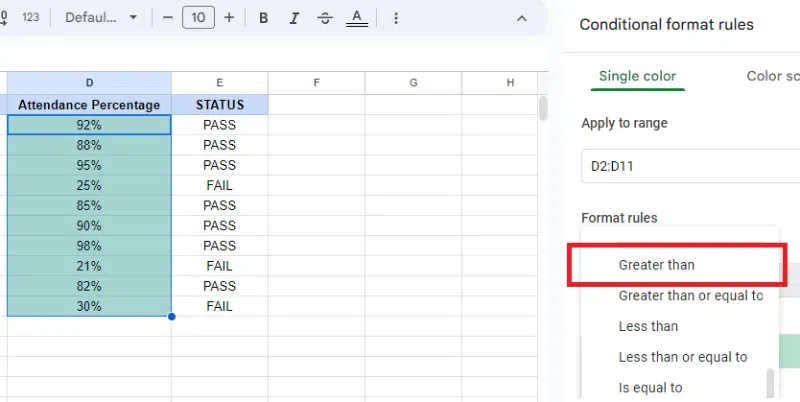Select column E header
Viewport: 800px width, 402px height.
click(x=219, y=83)
